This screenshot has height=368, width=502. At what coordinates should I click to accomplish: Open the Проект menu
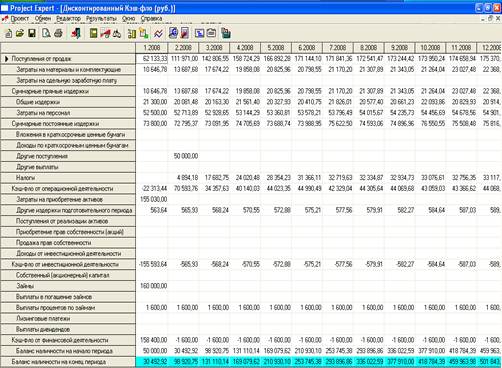click(19, 19)
